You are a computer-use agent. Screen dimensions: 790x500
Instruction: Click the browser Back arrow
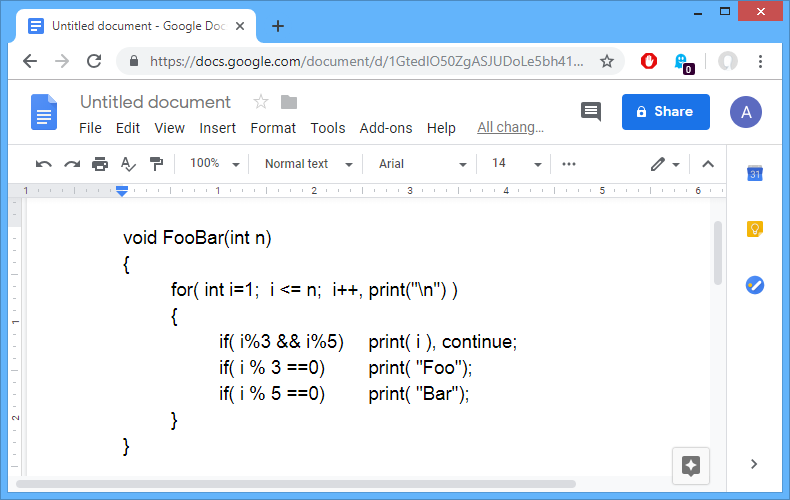click(x=30, y=61)
